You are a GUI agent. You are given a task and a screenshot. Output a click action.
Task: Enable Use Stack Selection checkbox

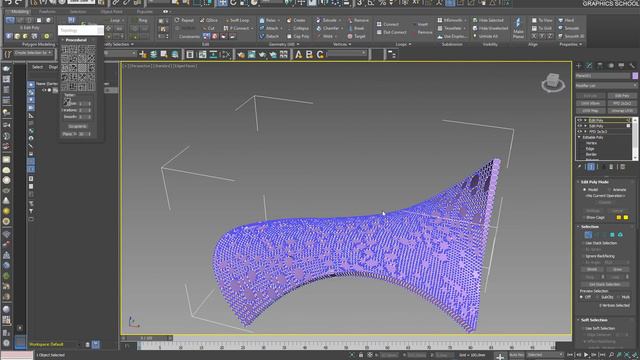click(583, 243)
